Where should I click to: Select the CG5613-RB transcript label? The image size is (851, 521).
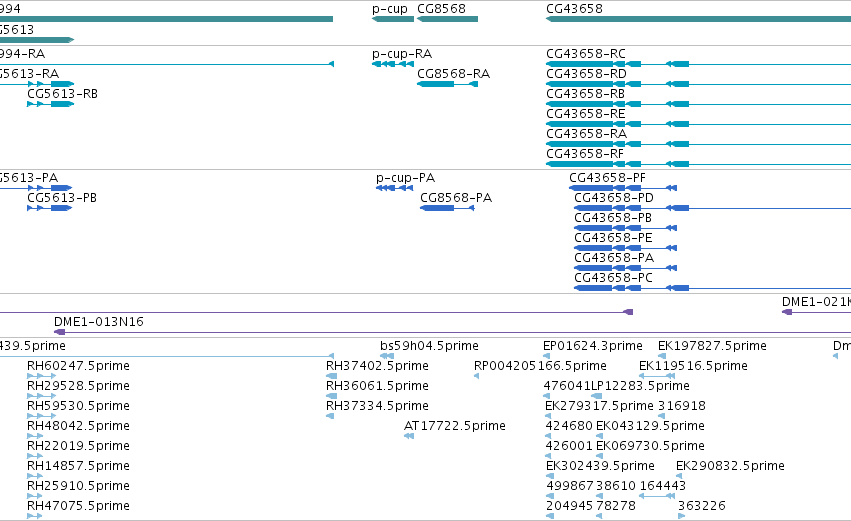click(62, 94)
